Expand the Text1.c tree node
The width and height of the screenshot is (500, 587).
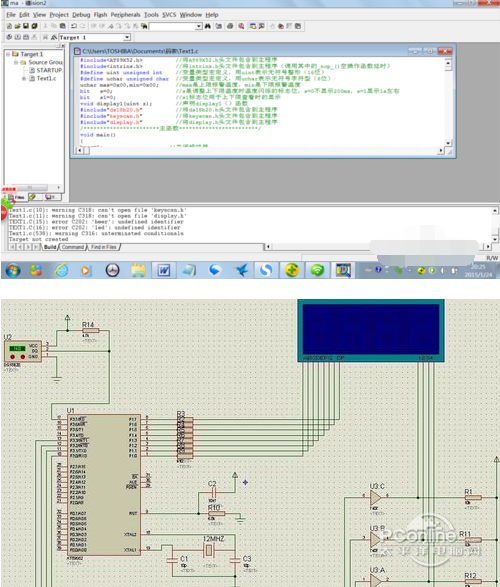click(24, 78)
